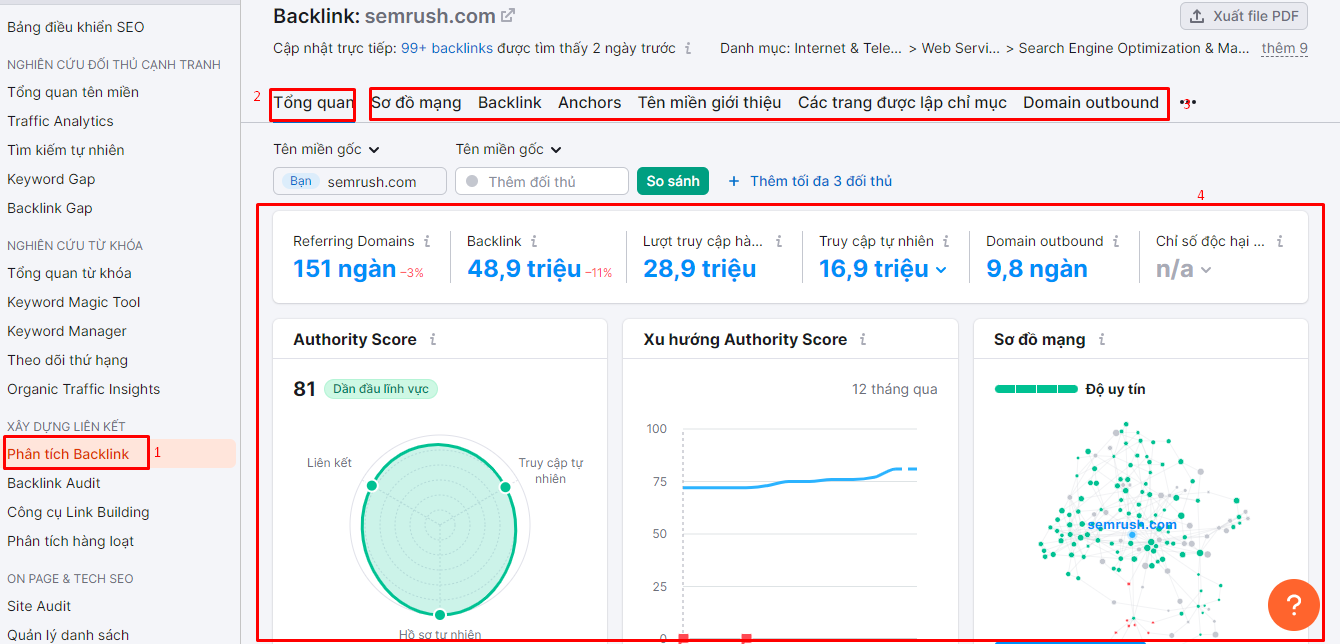The height and width of the screenshot is (644, 1340).
Task: Switch to Tổng quan tab
Action: point(314,102)
